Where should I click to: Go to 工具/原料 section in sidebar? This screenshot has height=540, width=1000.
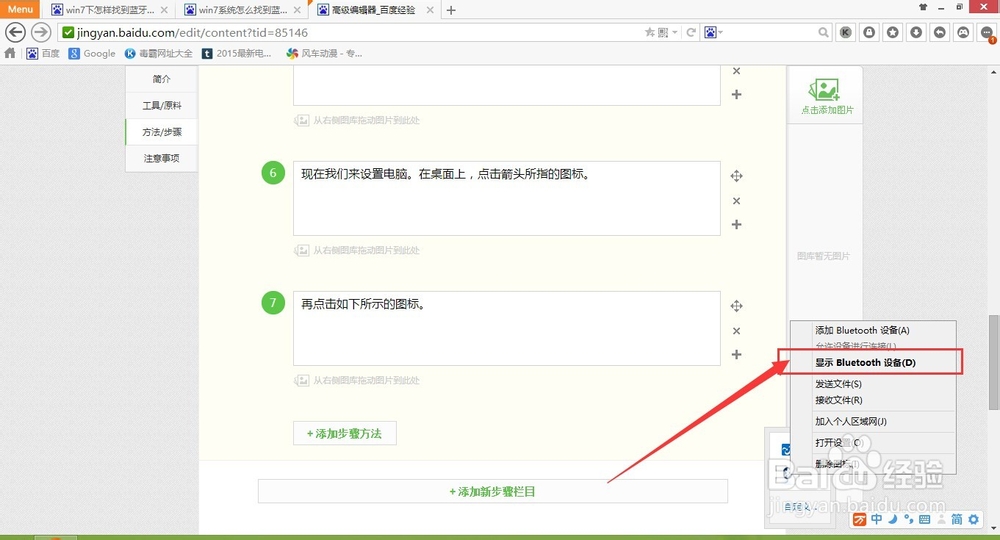tap(161, 105)
